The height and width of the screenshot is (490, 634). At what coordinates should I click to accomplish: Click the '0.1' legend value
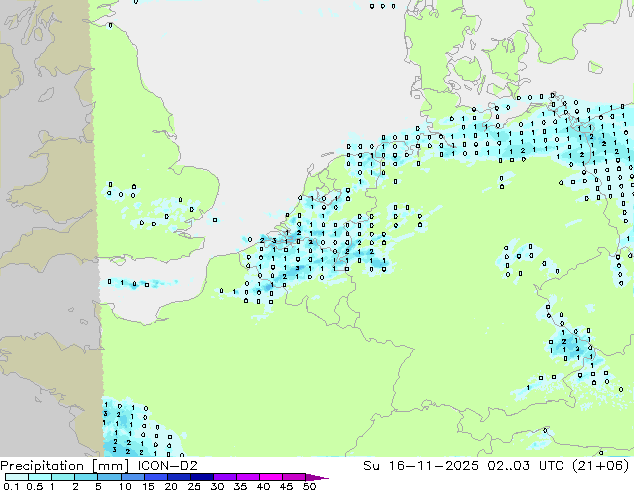click(x=11, y=486)
